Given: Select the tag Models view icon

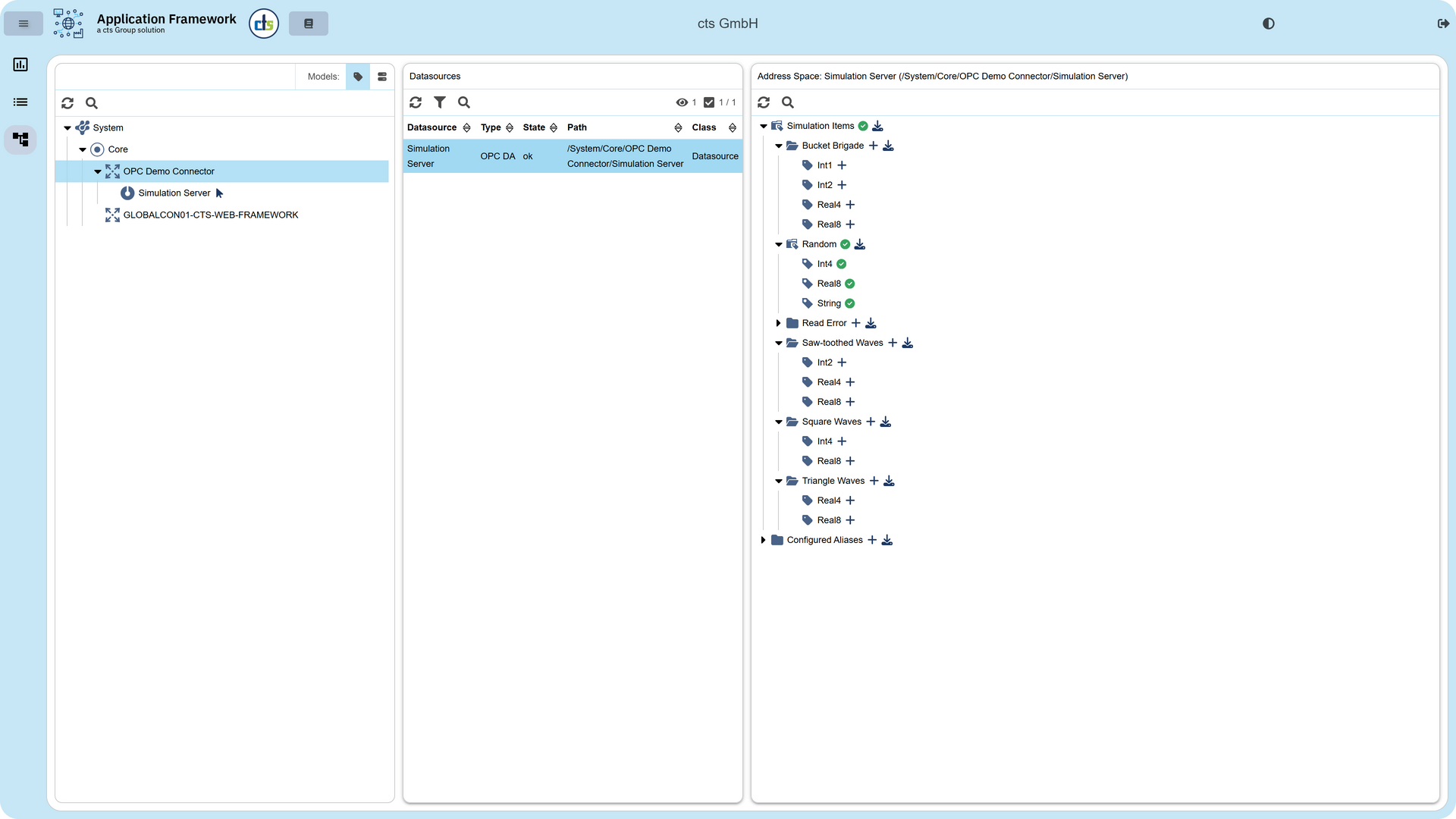Looking at the screenshot, I should [358, 77].
